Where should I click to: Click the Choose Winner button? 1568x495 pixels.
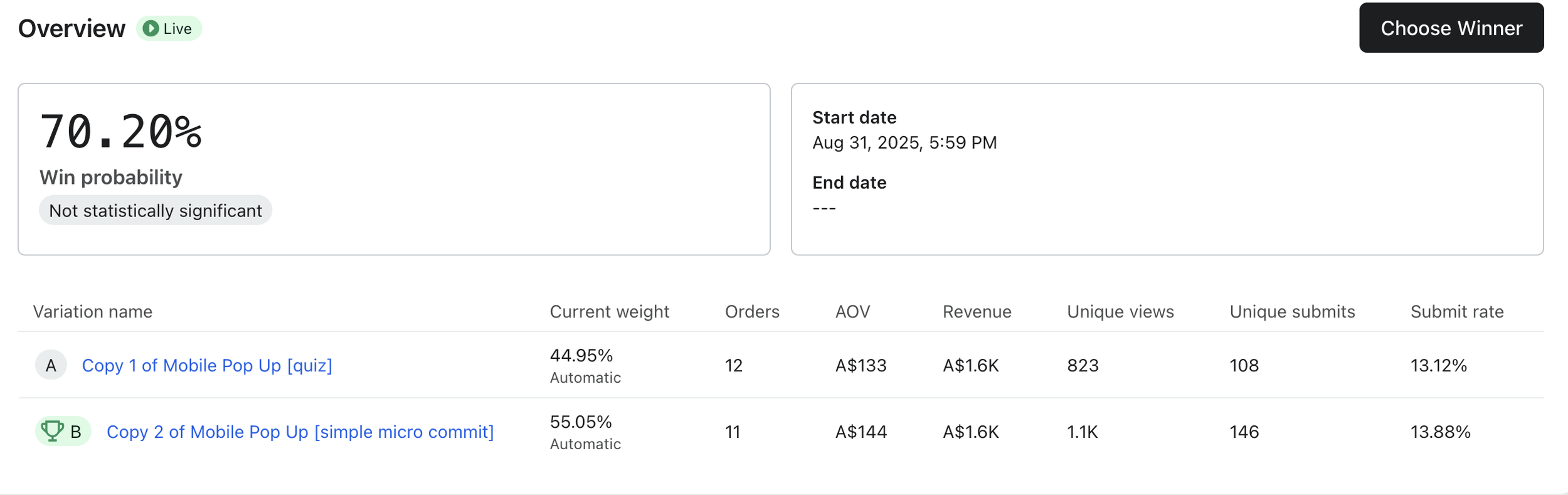tap(1451, 28)
